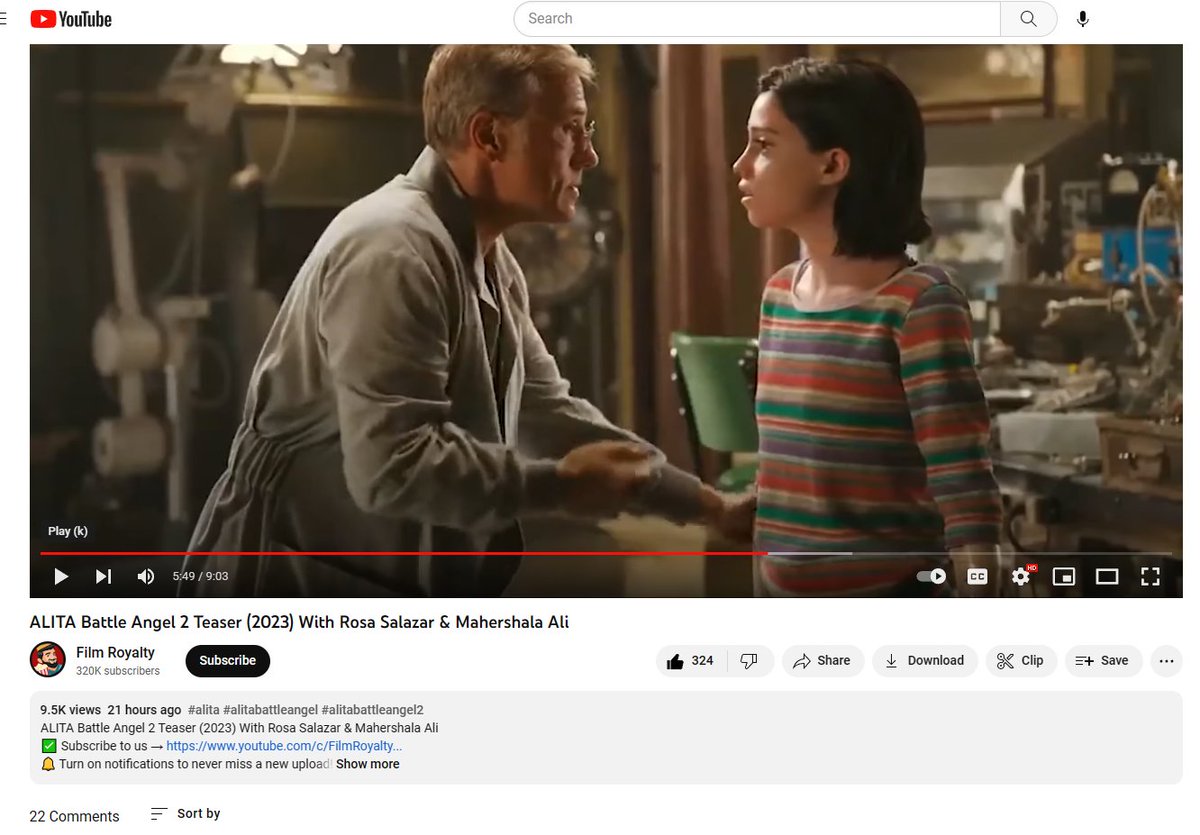The image size is (1200, 835).
Task: Create a Clip of the video
Action: [1021, 660]
